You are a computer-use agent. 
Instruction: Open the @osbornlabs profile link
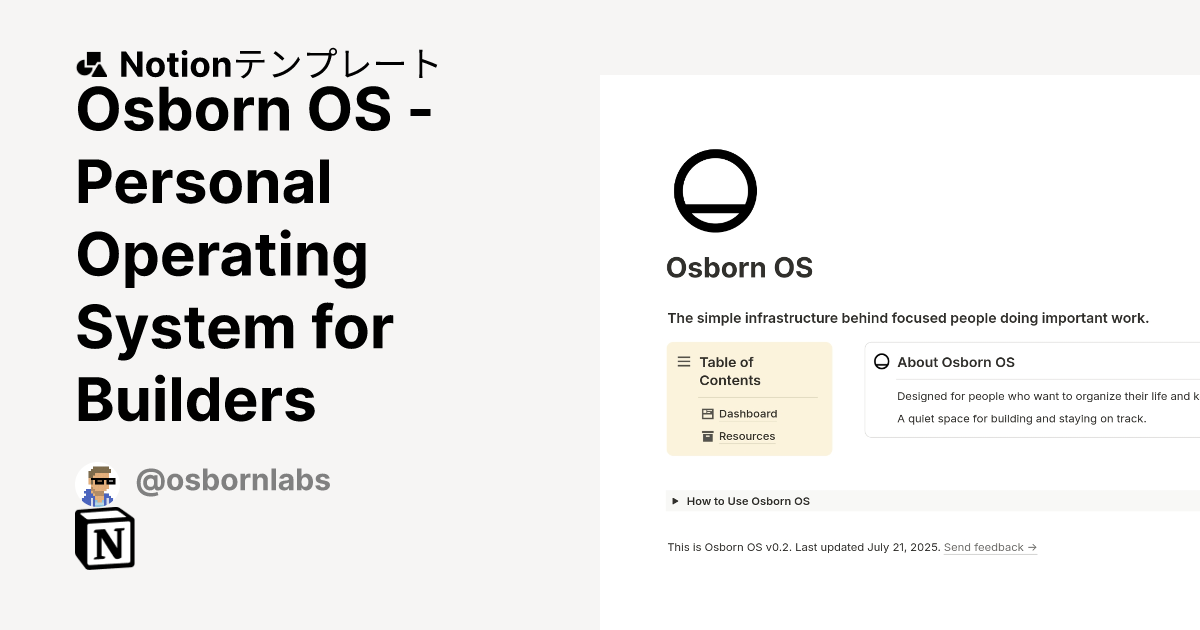(x=233, y=481)
